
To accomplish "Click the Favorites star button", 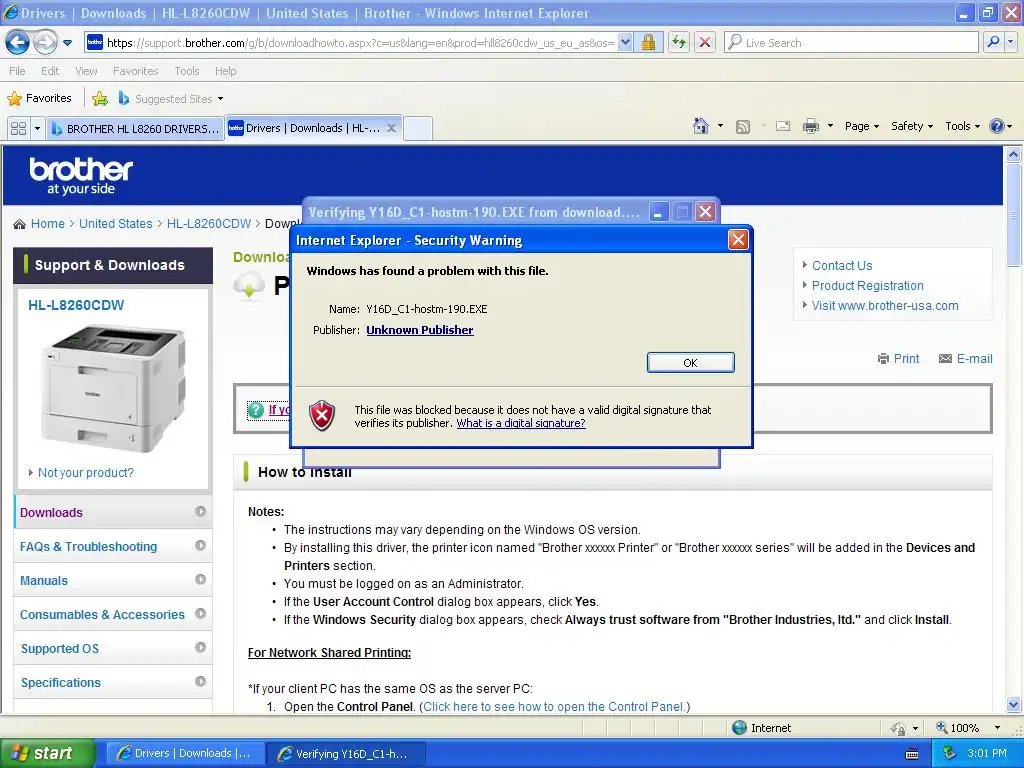I will click(39, 99).
